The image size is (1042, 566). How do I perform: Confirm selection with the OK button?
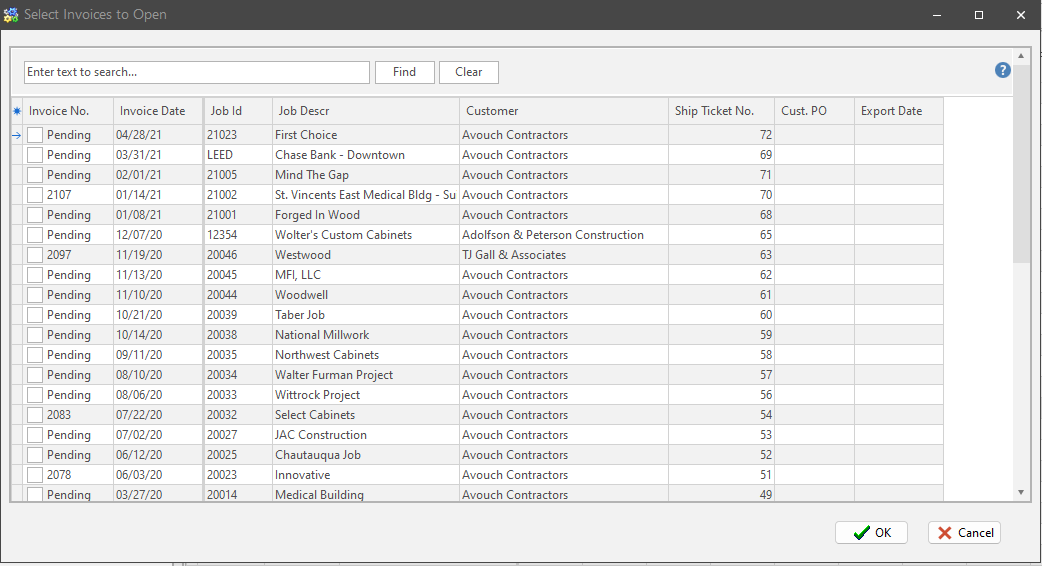(x=871, y=533)
